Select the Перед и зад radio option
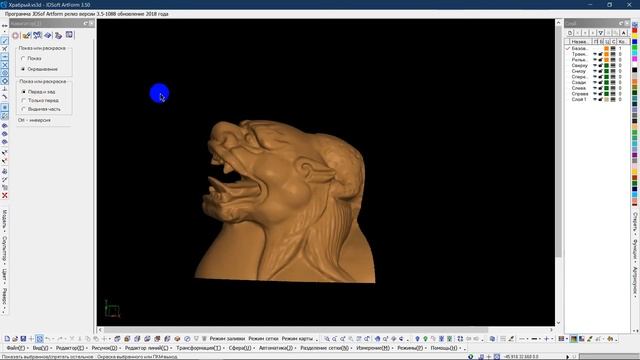640x360 pixels. 24,92
